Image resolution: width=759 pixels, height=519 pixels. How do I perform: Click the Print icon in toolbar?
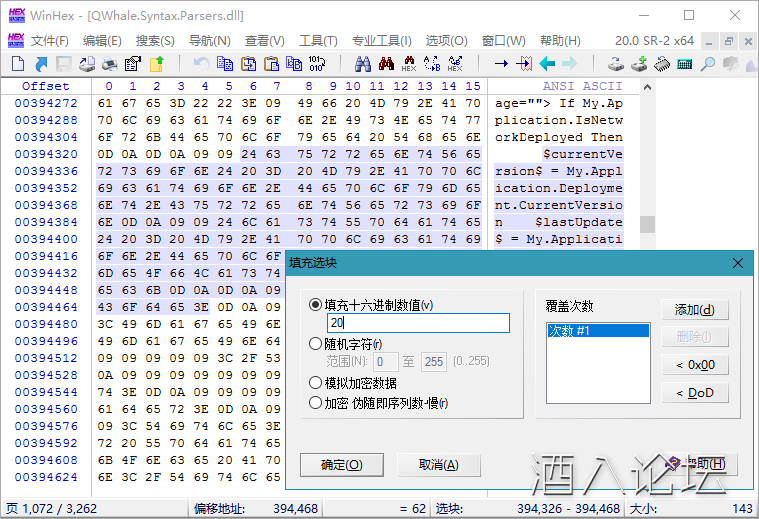[x=109, y=64]
